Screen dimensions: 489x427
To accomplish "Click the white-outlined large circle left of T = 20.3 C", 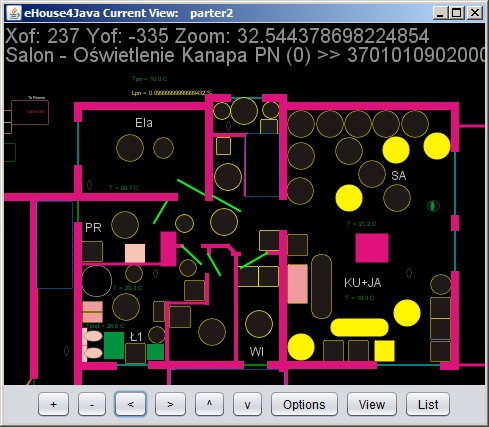I will pos(97,281).
